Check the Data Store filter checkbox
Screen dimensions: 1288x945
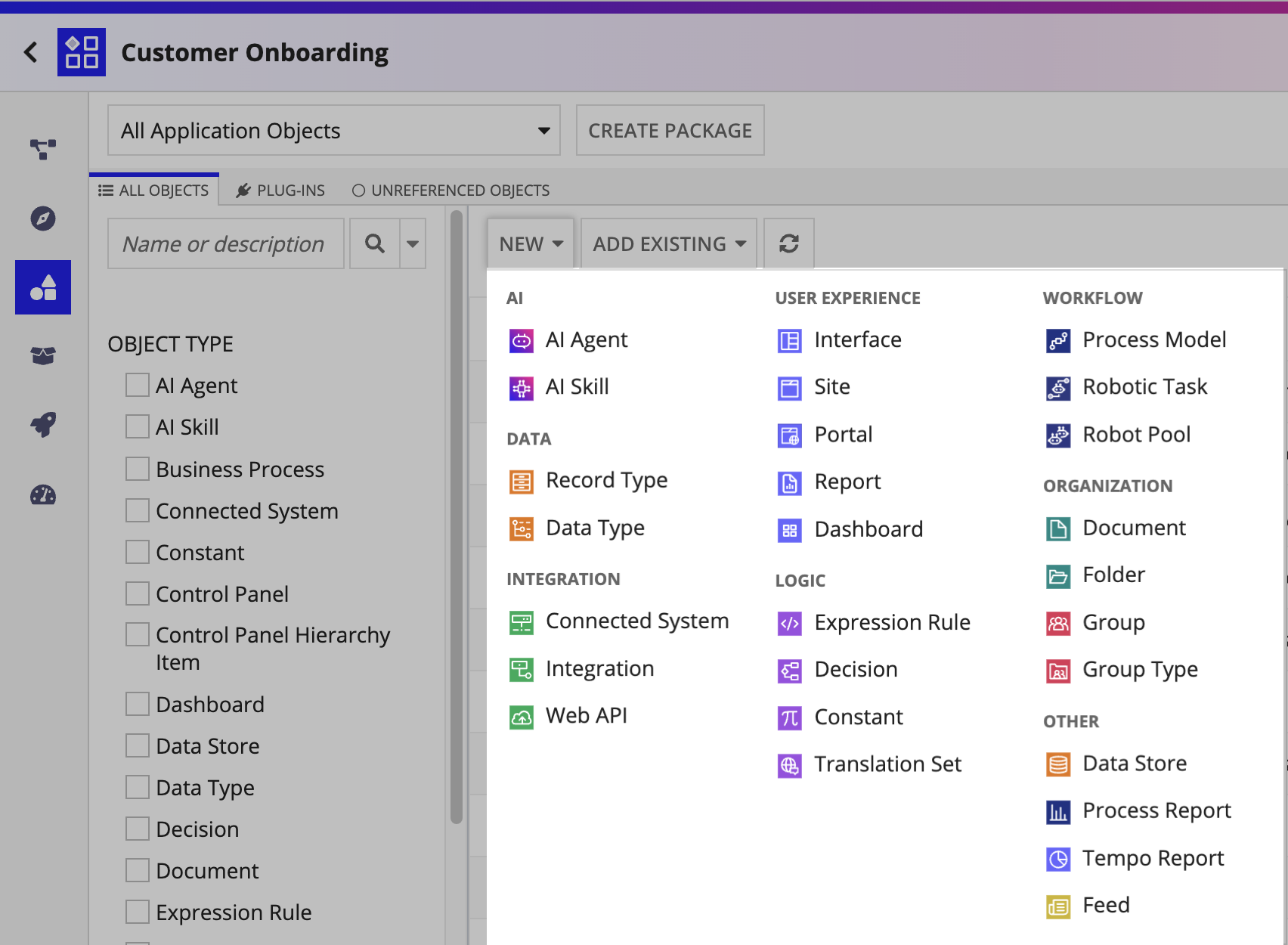click(138, 745)
